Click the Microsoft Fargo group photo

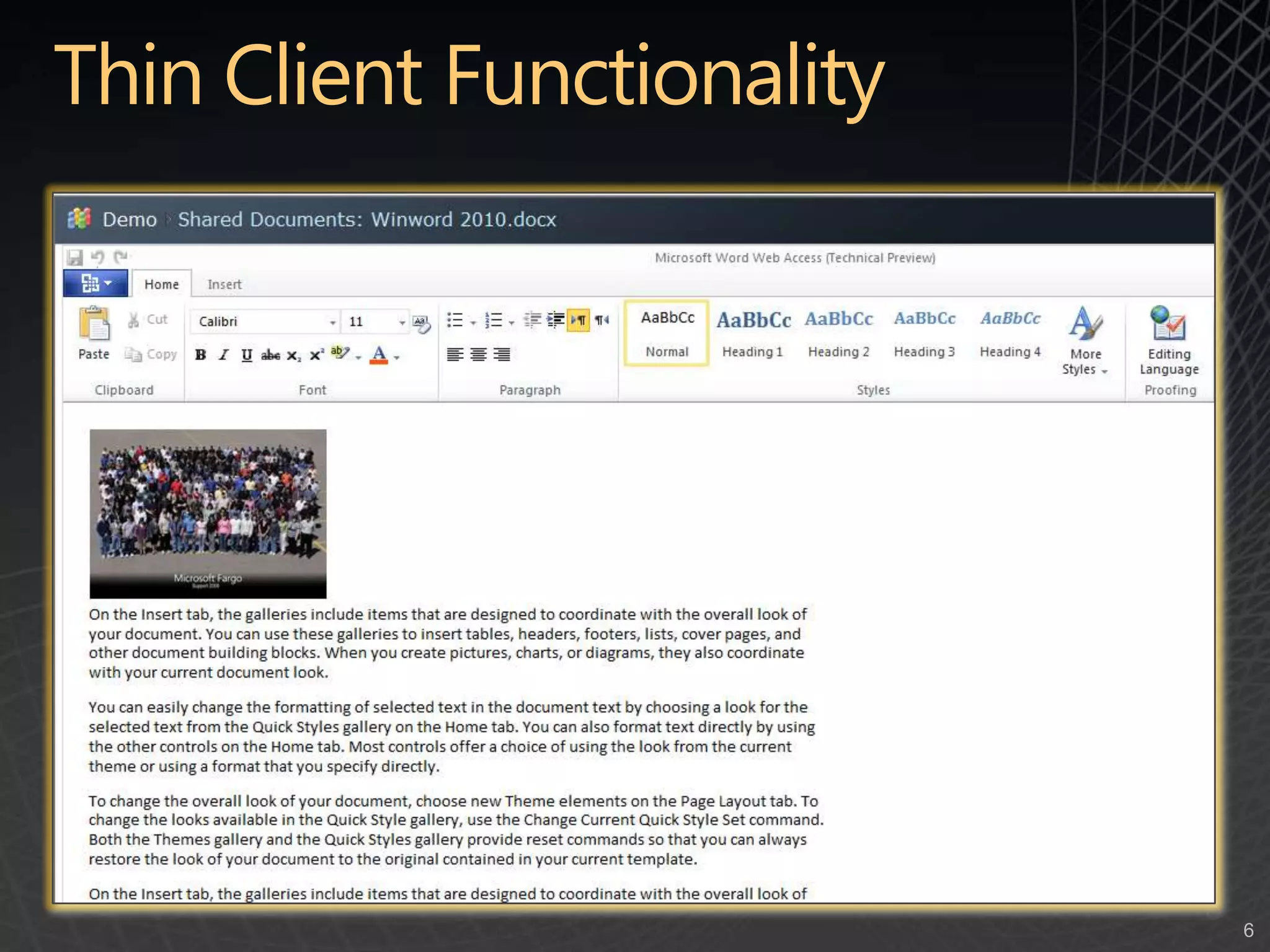[208, 514]
